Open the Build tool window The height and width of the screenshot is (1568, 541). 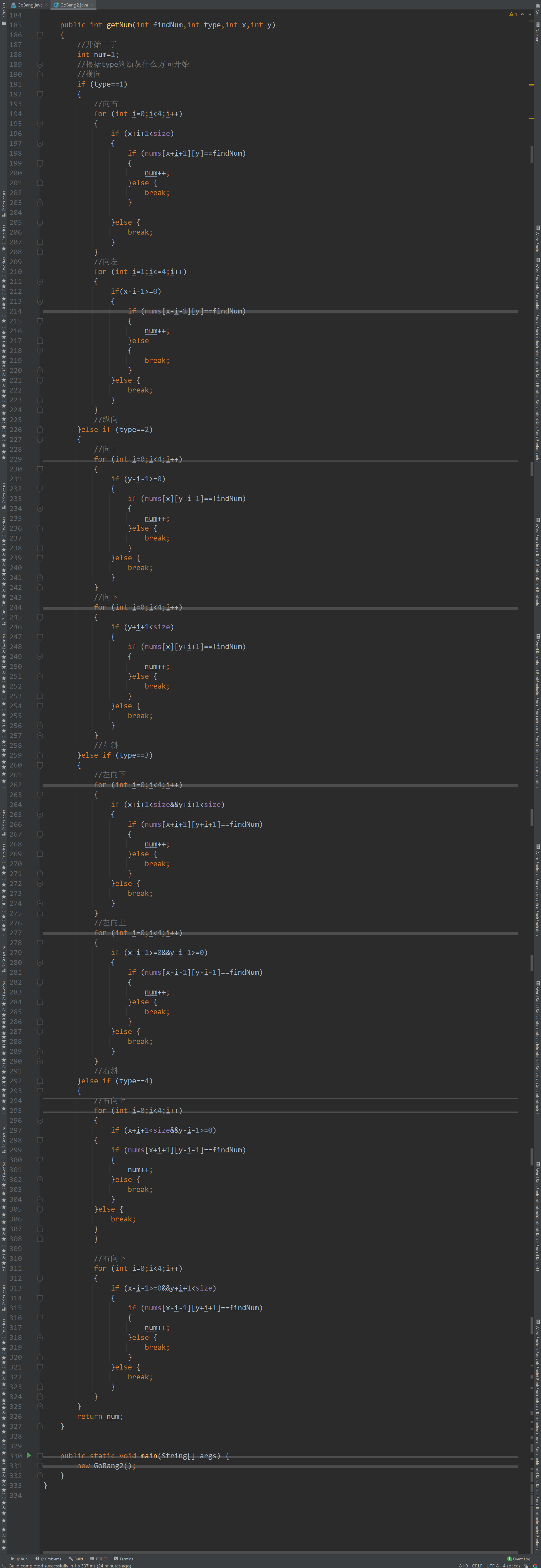pyautogui.click(x=76, y=1559)
